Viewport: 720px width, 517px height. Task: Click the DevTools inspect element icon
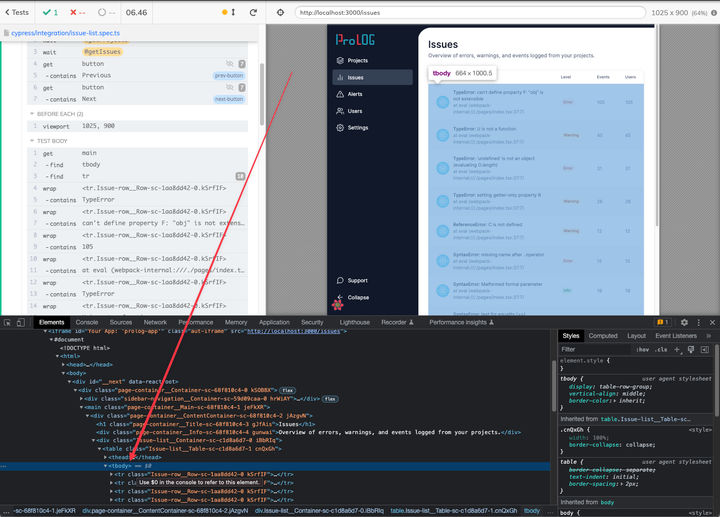click(x=8, y=322)
